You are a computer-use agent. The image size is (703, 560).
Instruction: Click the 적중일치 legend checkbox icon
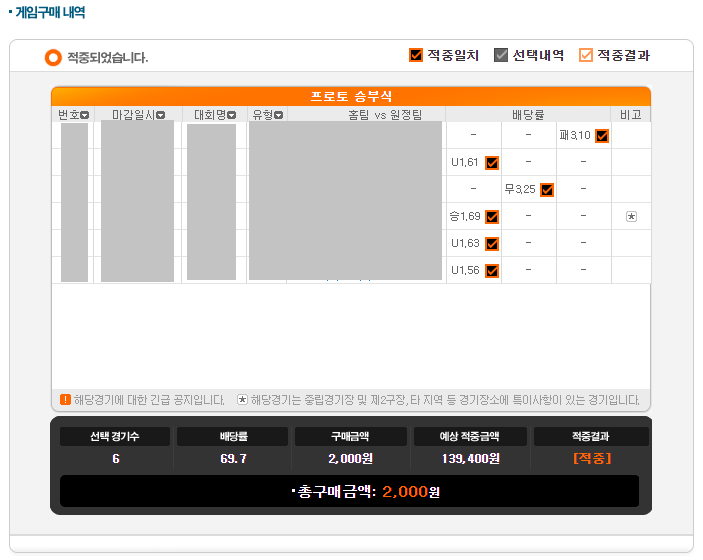[x=416, y=55]
